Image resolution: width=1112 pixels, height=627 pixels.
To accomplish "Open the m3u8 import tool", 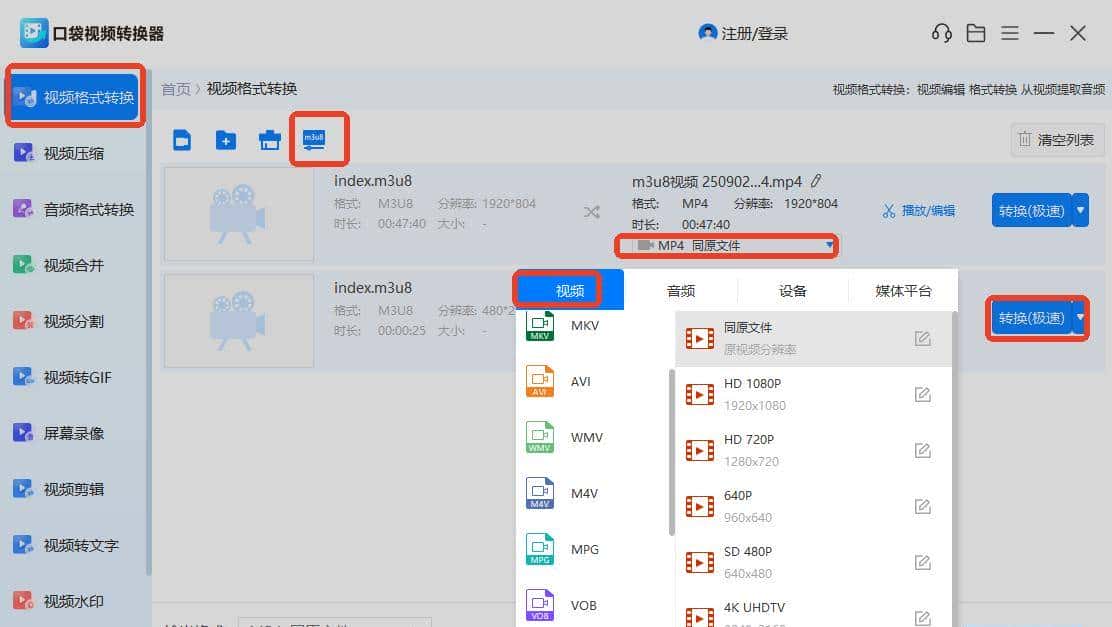I will pyautogui.click(x=316, y=140).
